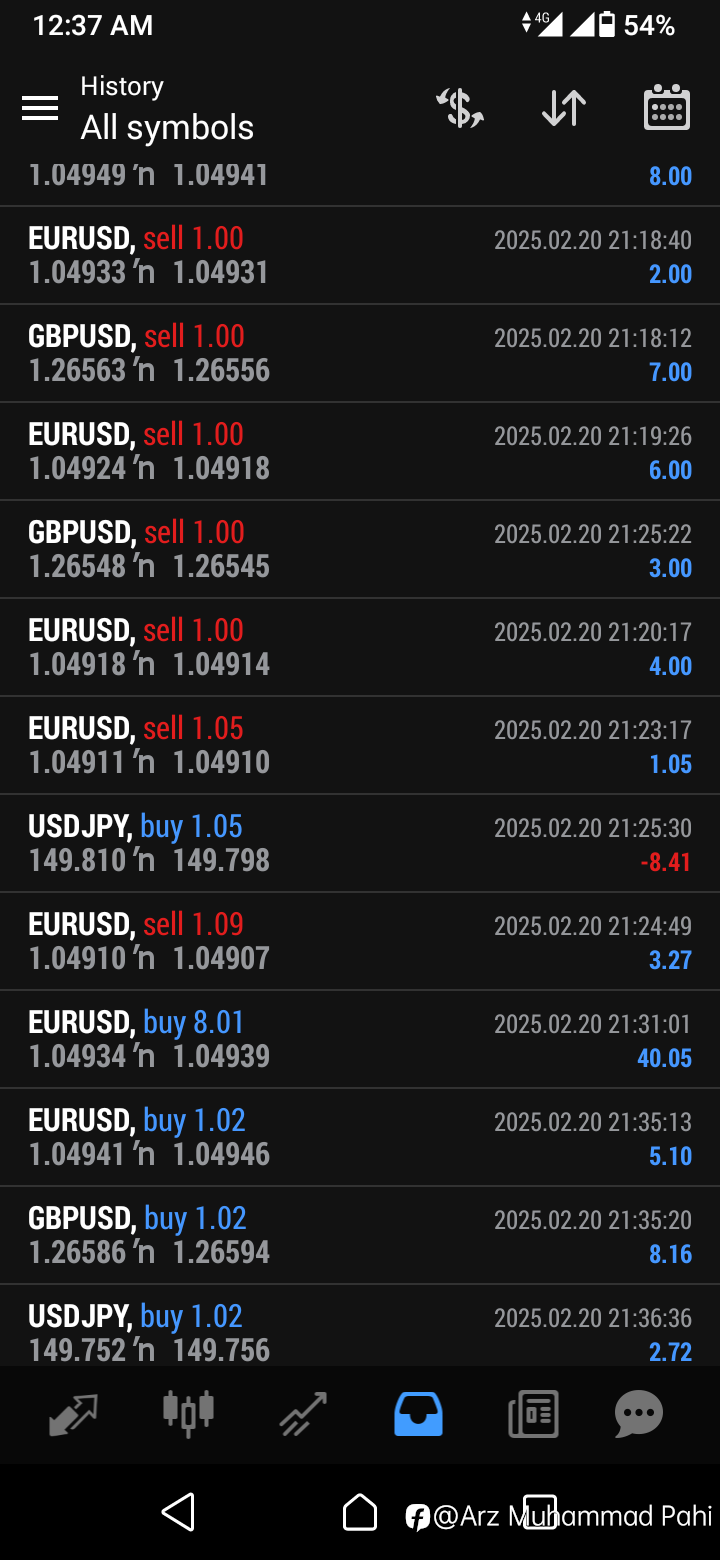The width and height of the screenshot is (720, 1560).
Task: Go to Quotes tab in bottom bar
Action: pyautogui.click(x=74, y=1414)
